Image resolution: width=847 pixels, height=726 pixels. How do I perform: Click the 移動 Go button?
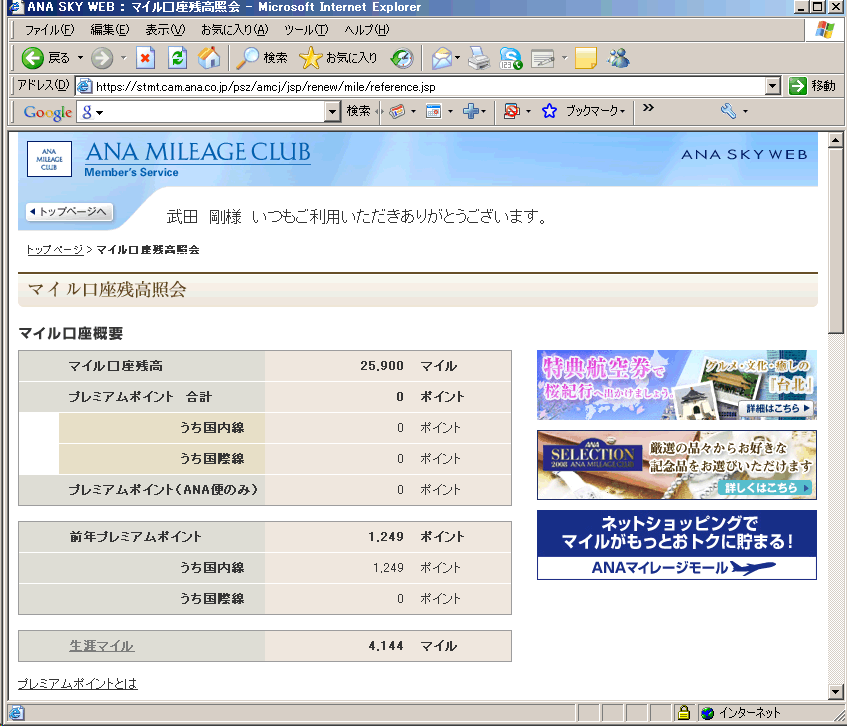pyautogui.click(x=812, y=86)
